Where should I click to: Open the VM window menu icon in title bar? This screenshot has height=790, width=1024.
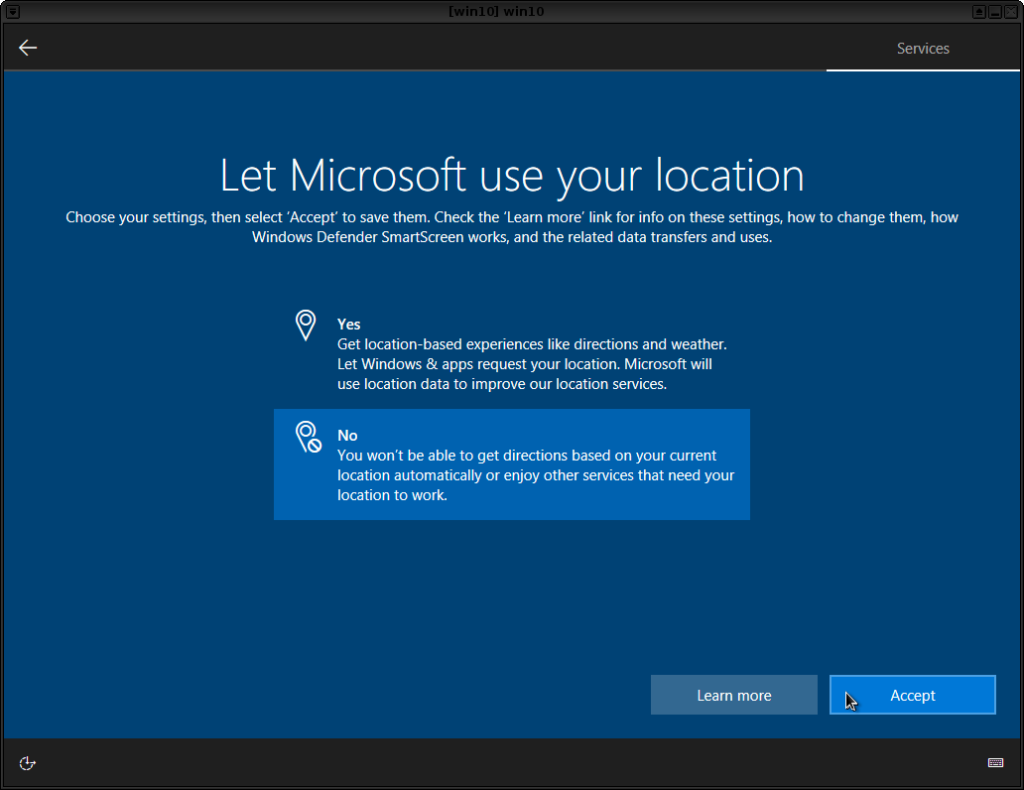point(12,11)
